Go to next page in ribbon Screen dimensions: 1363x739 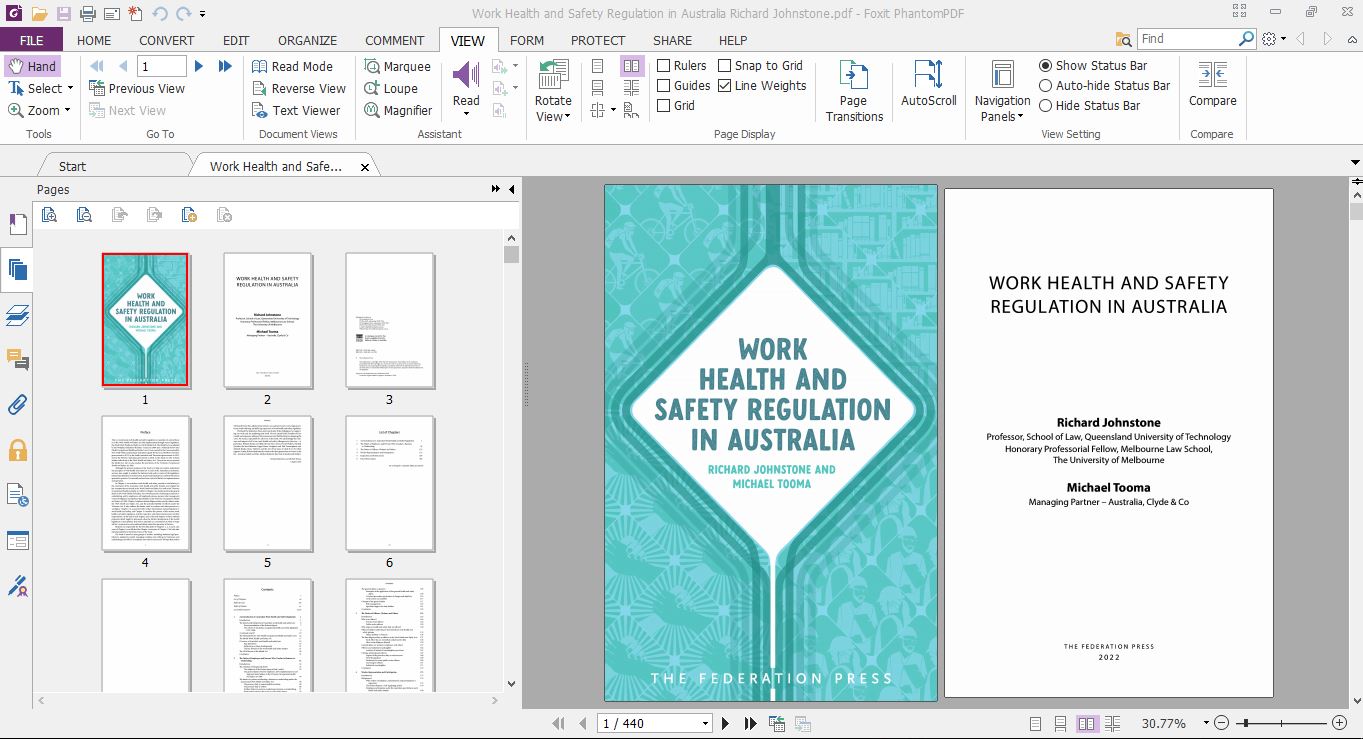[x=199, y=66]
